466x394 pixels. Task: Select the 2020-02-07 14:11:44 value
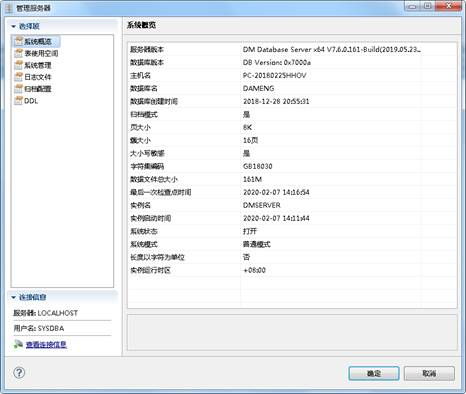click(276, 219)
